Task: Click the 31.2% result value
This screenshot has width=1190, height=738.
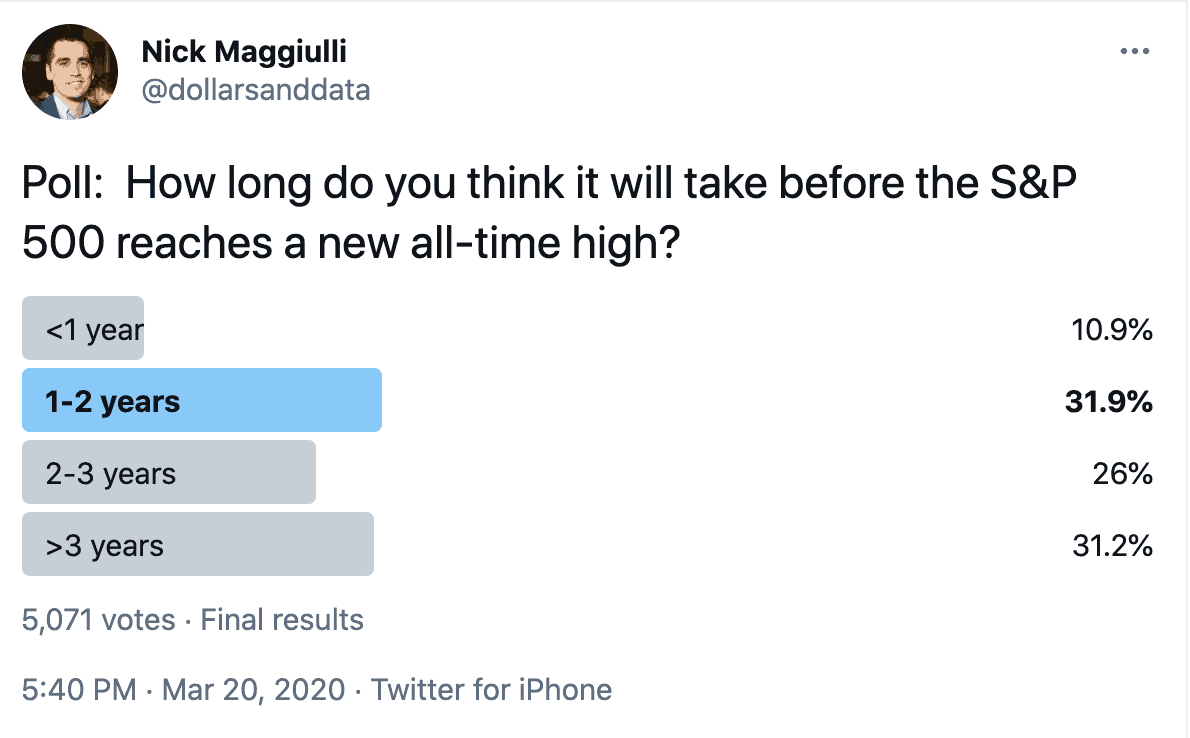Action: click(1113, 546)
